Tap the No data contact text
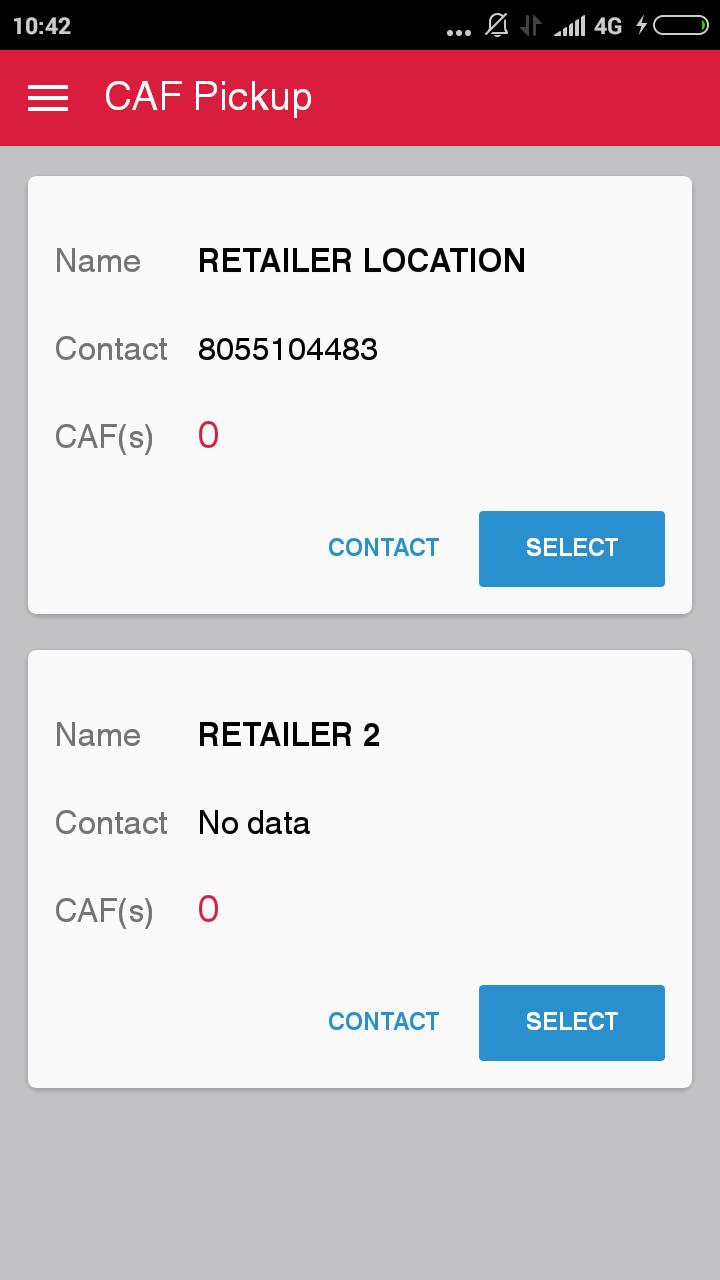 pyautogui.click(x=254, y=823)
